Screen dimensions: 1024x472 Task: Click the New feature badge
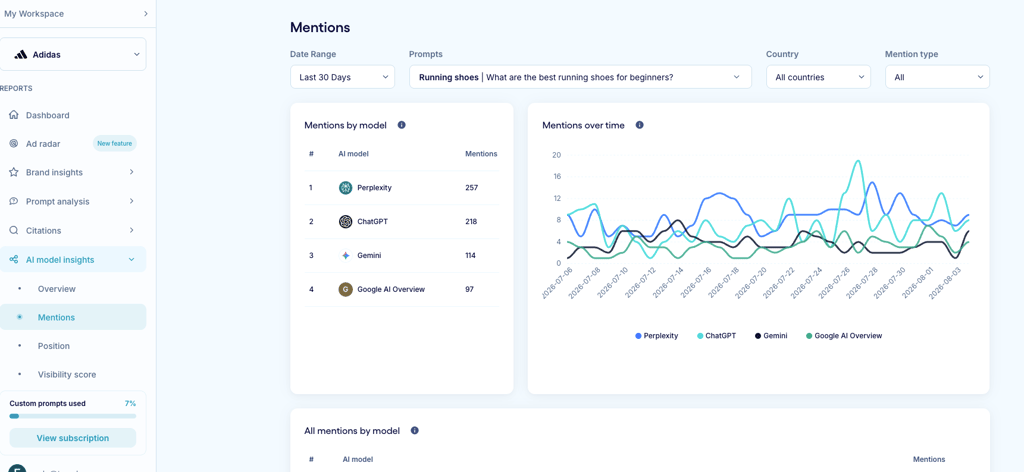tap(114, 144)
